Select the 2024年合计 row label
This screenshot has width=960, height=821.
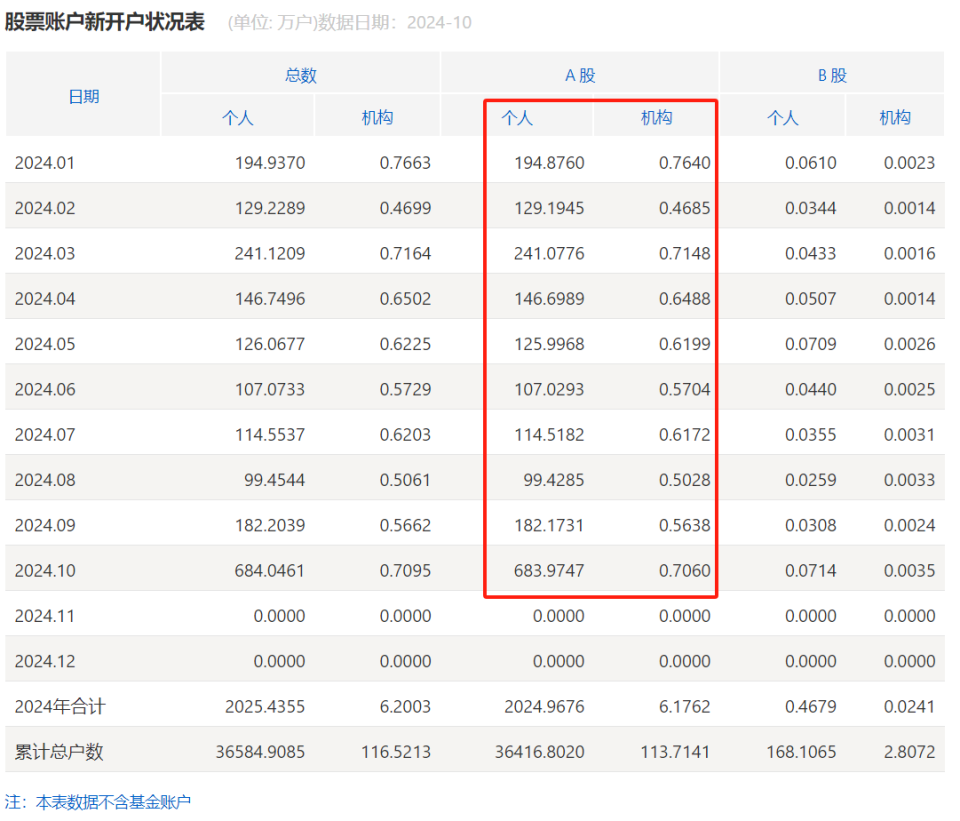click(x=60, y=707)
